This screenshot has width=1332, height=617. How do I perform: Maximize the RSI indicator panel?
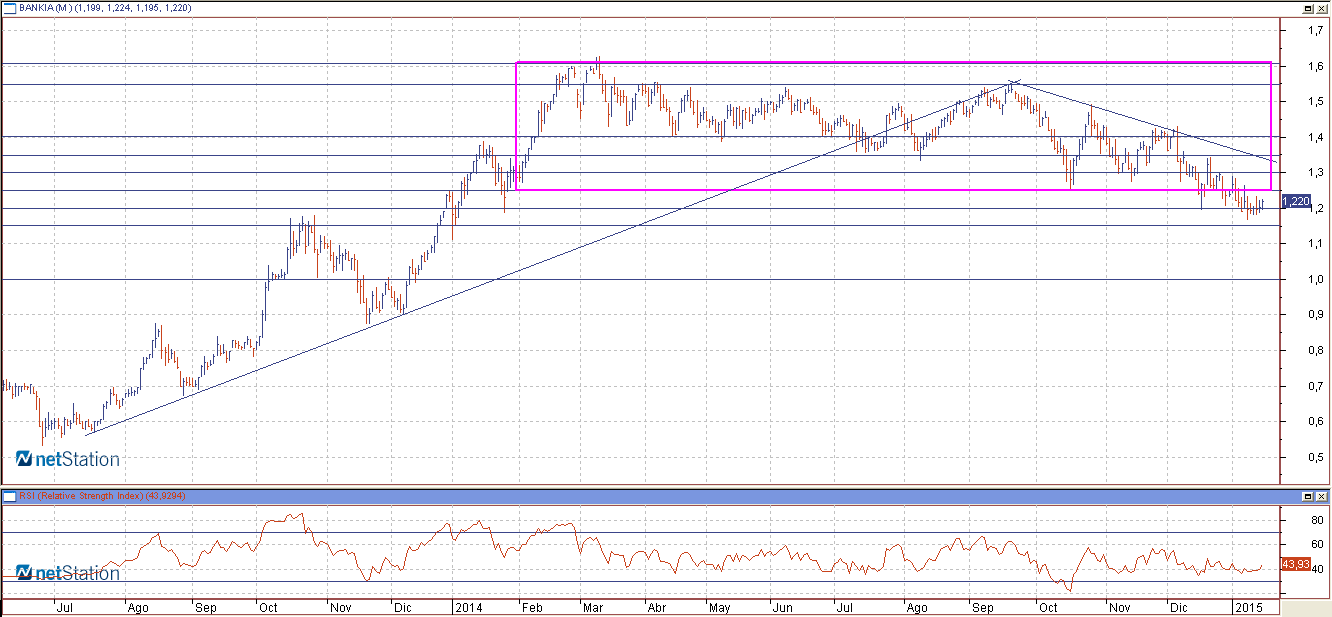(1307, 496)
